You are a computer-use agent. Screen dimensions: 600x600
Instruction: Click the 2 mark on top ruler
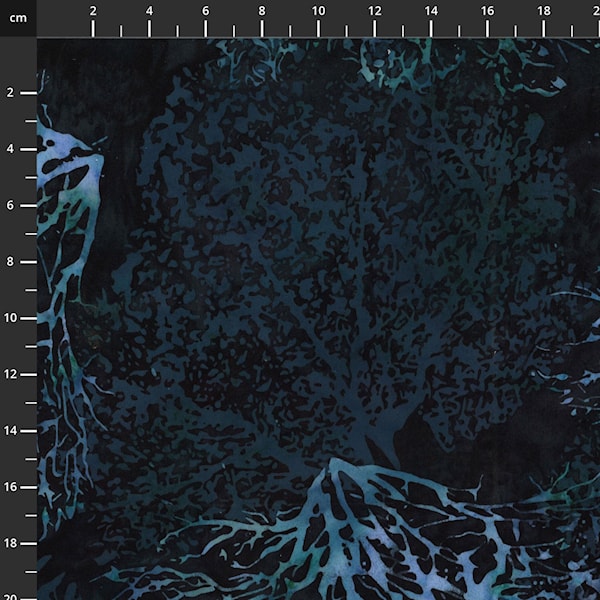tap(93, 10)
